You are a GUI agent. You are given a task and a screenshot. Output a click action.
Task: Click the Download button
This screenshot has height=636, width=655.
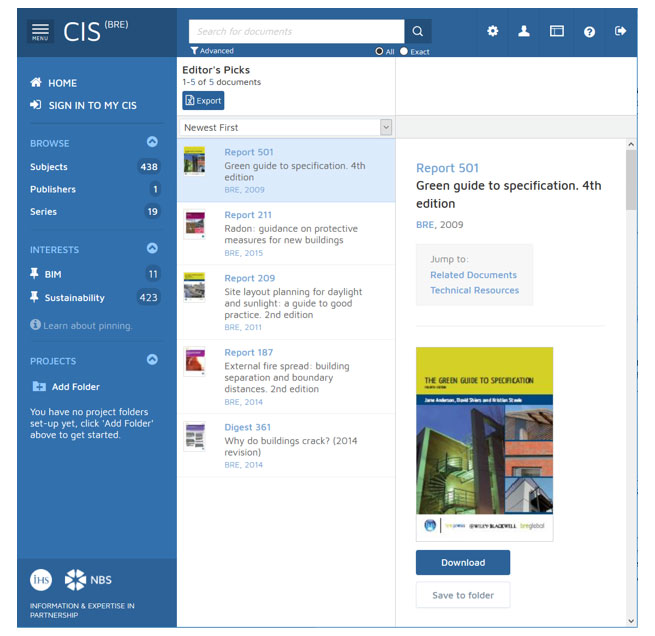(463, 563)
